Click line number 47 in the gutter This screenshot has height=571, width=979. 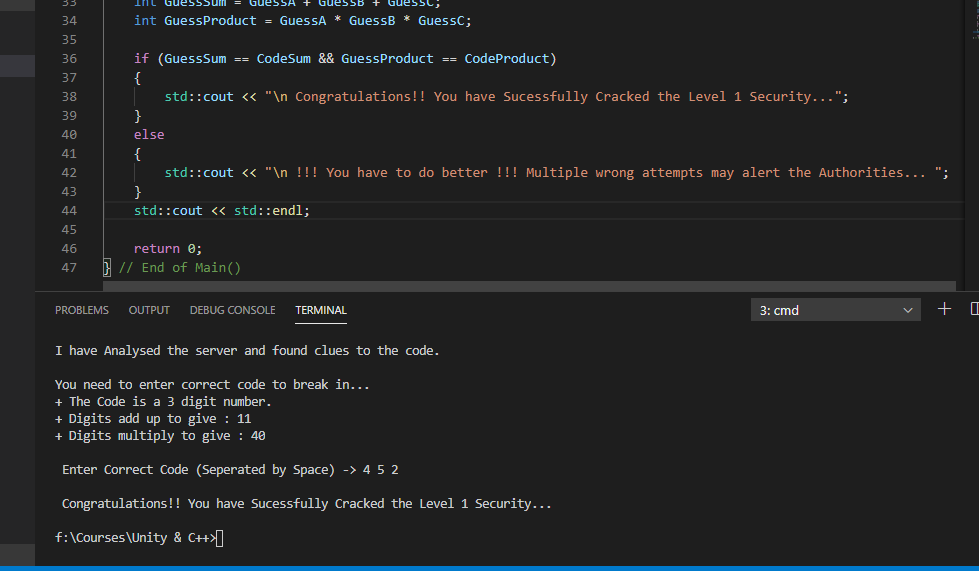coord(69,268)
